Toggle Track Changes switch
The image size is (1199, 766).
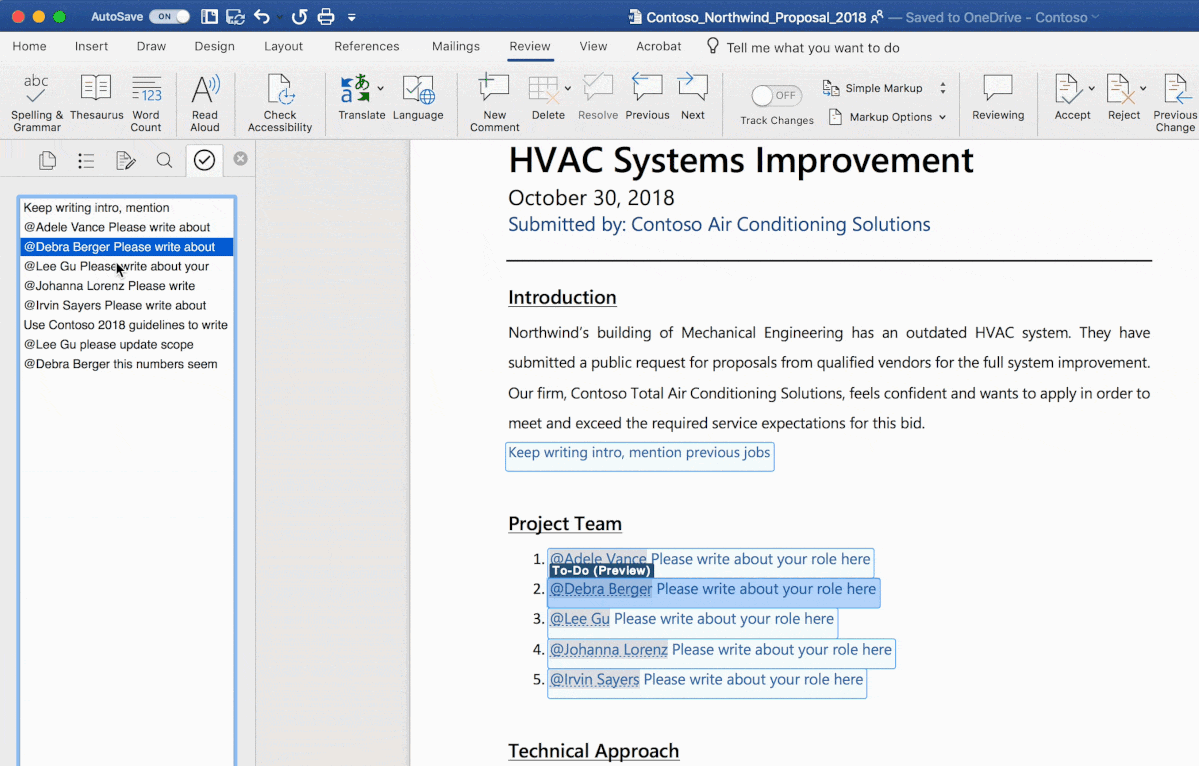(776, 95)
